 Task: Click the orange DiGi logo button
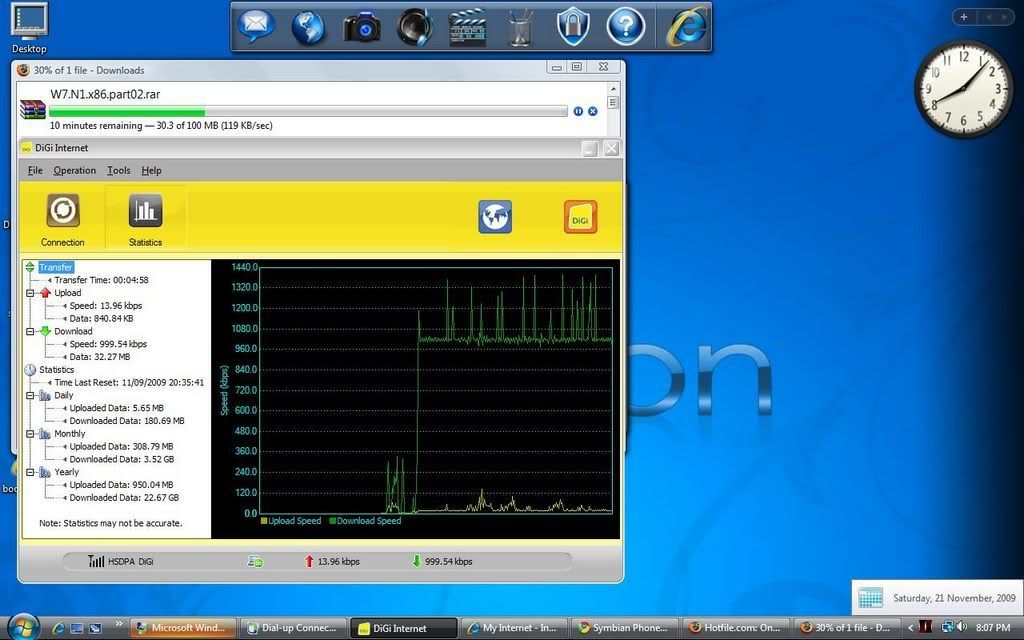pyautogui.click(x=581, y=217)
